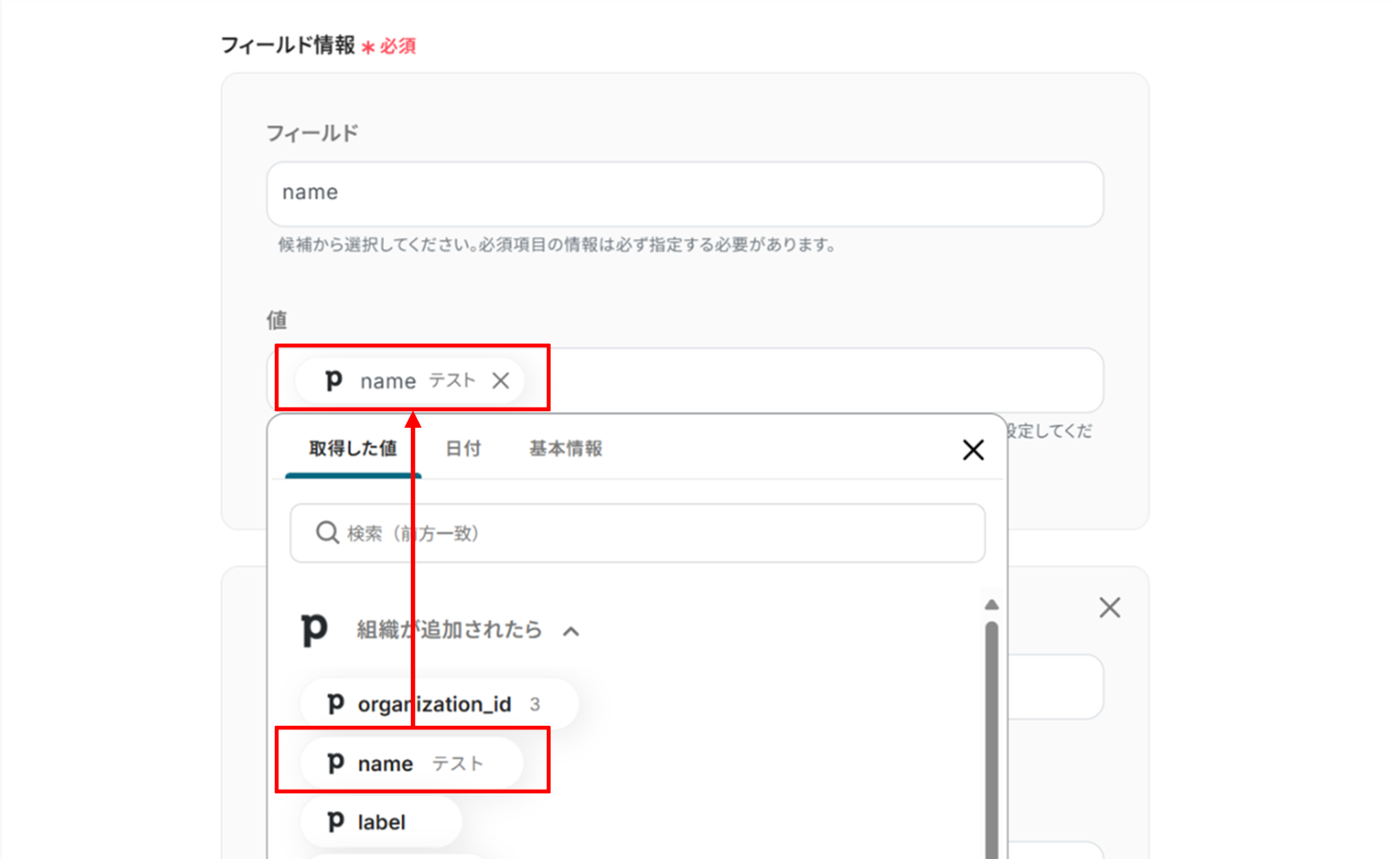
Task: Open the フィールド name dropdown field
Action: click(684, 193)
